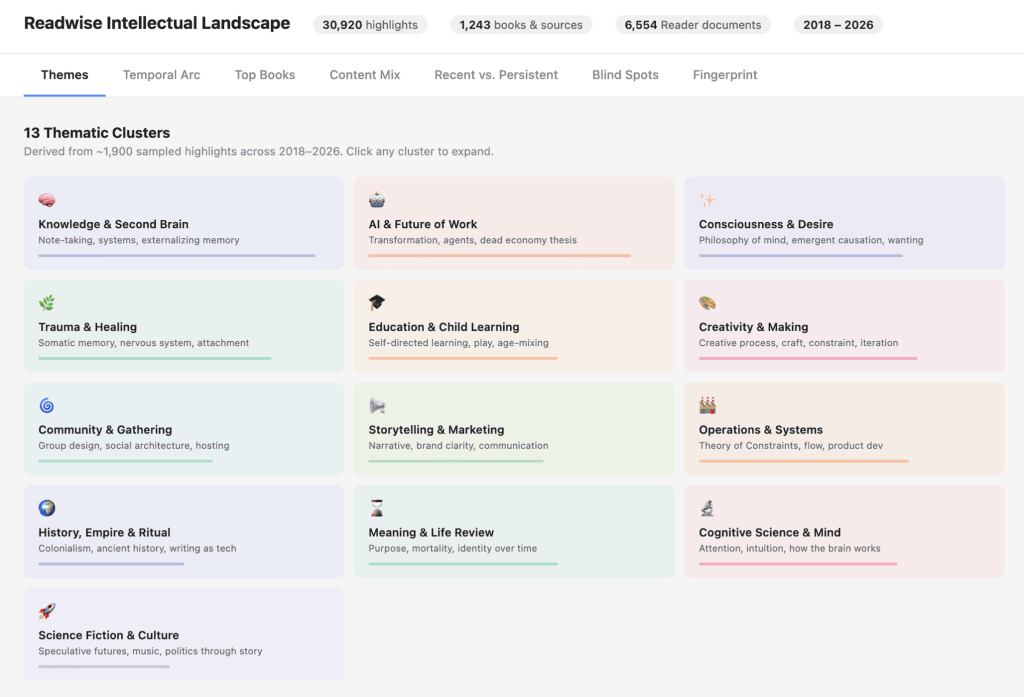Switch to the Temporal Arc tab

click(x=161, y=75)
